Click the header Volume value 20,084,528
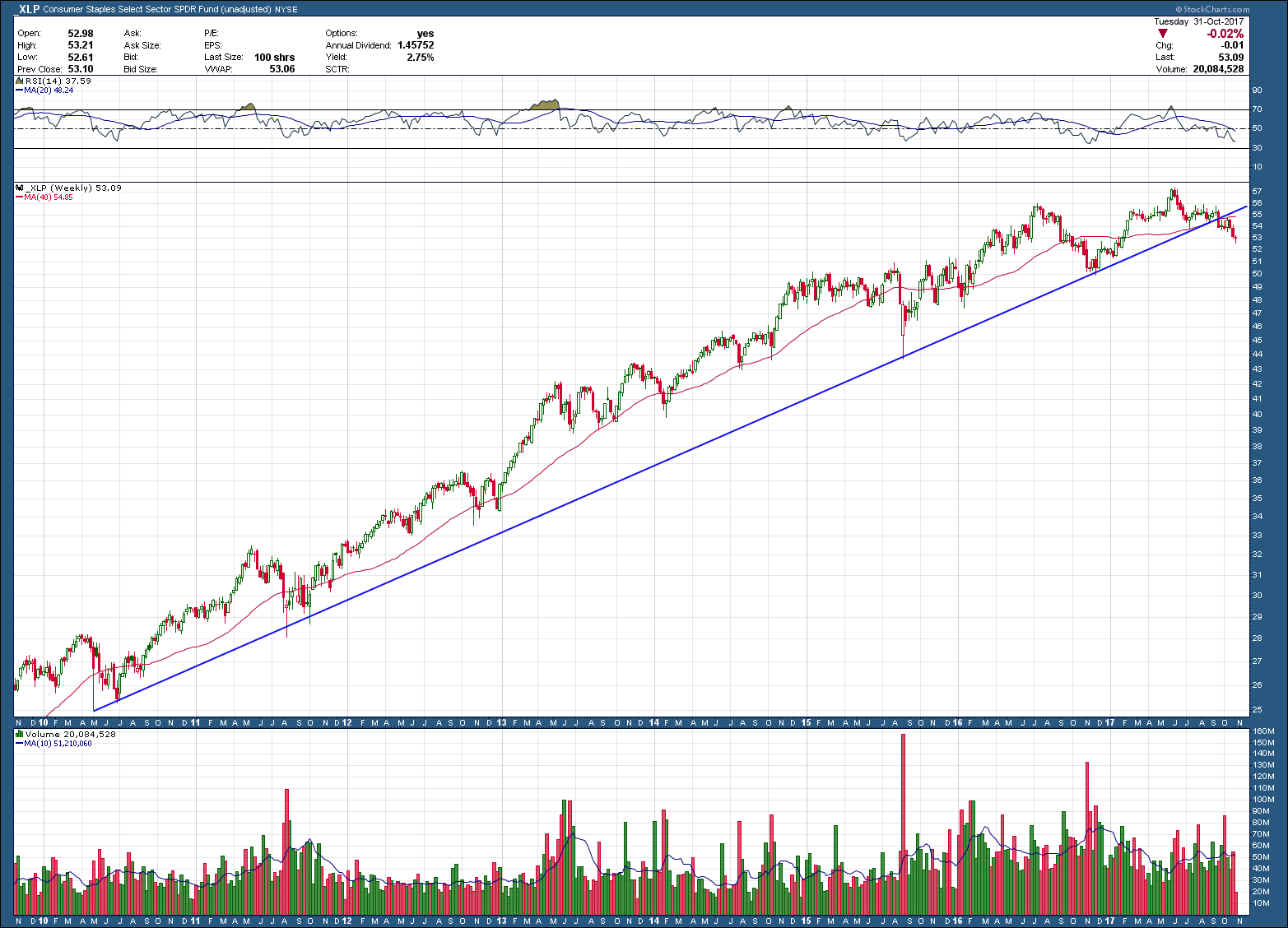 pyautogui.click(x=1218, y=70)
